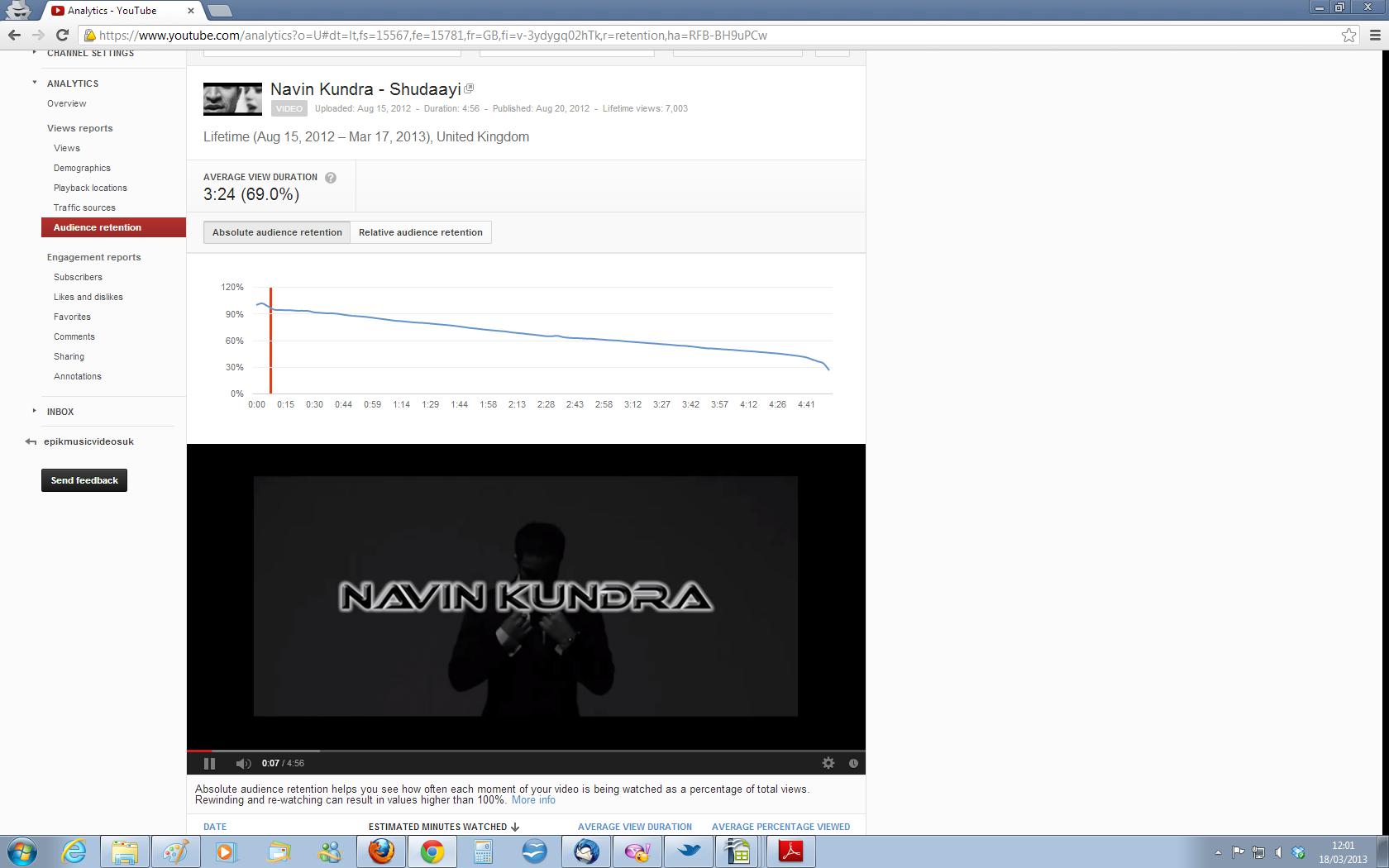Click the video player progress bar
Screen dimensions: 1389x868
(x=526, y=751)
